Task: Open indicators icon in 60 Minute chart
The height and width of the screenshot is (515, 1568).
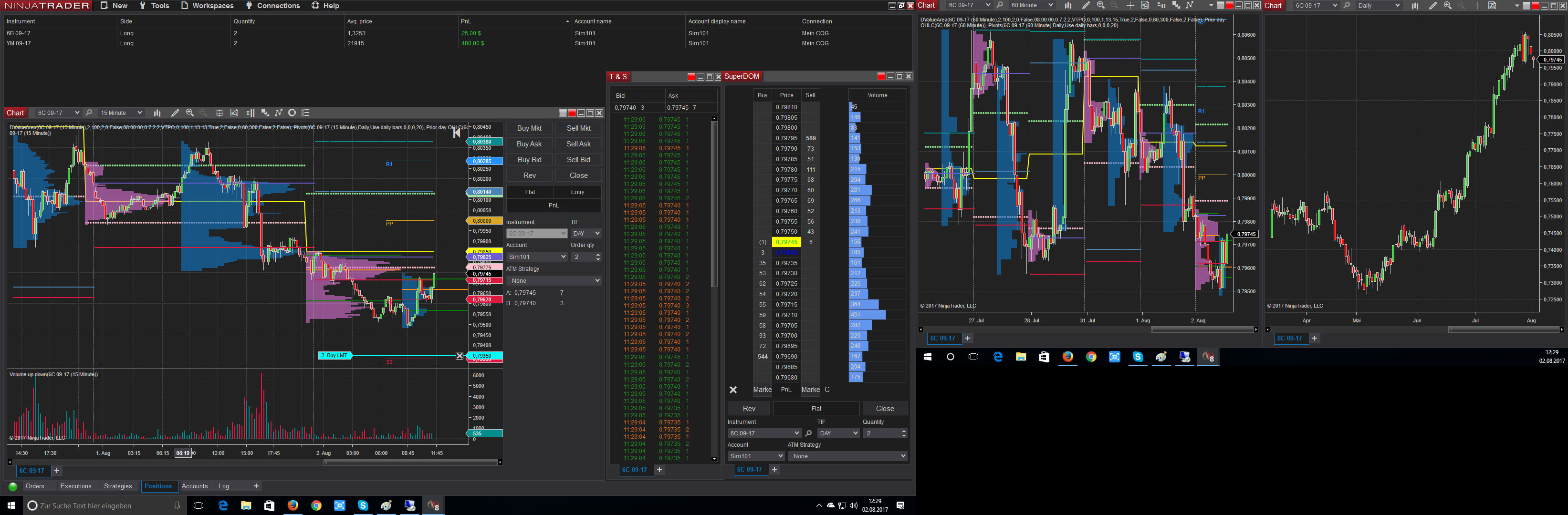Action: pyautogui.click(x=1190, y=5)
